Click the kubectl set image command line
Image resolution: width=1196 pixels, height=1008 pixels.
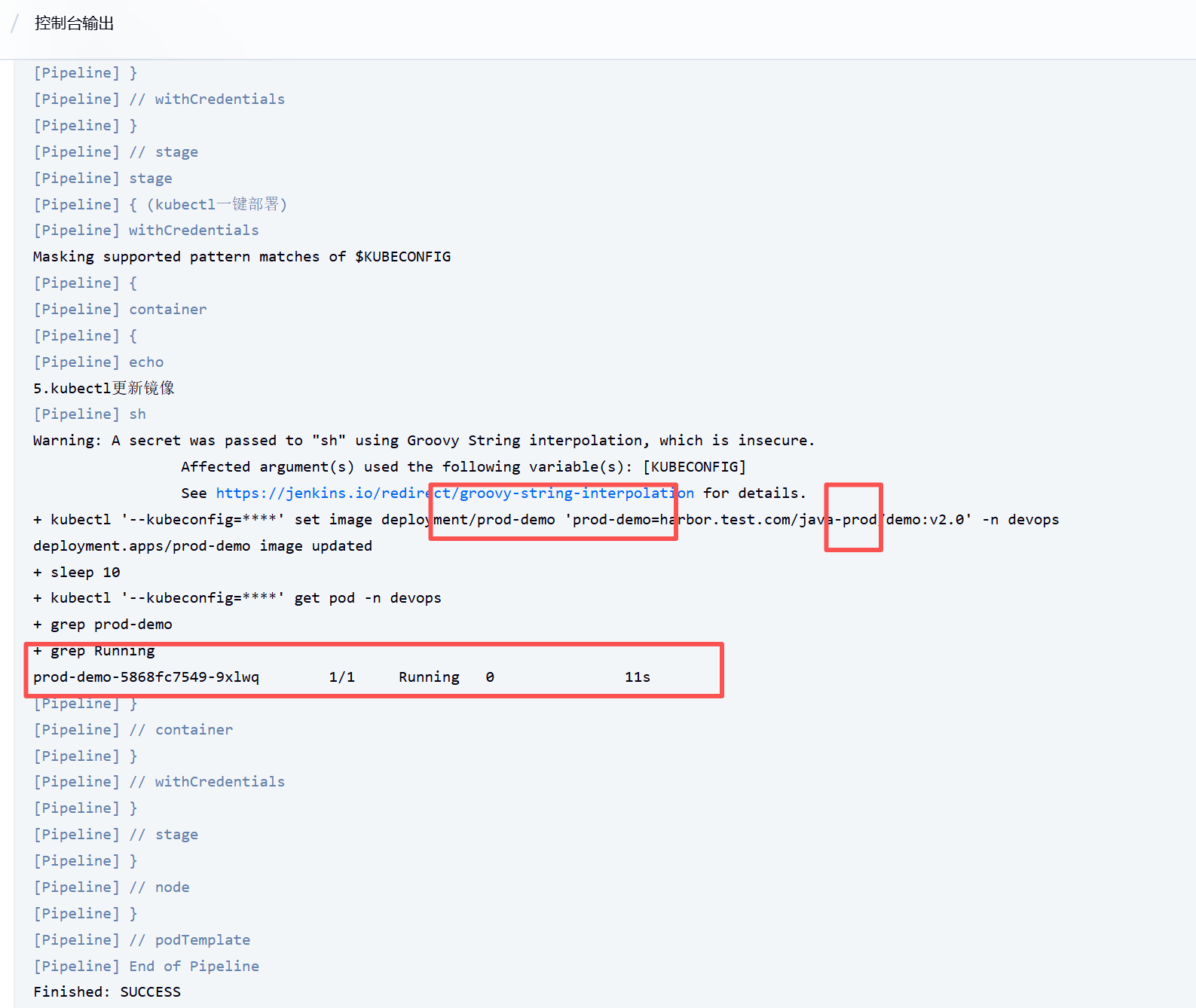tap(546, 520)
